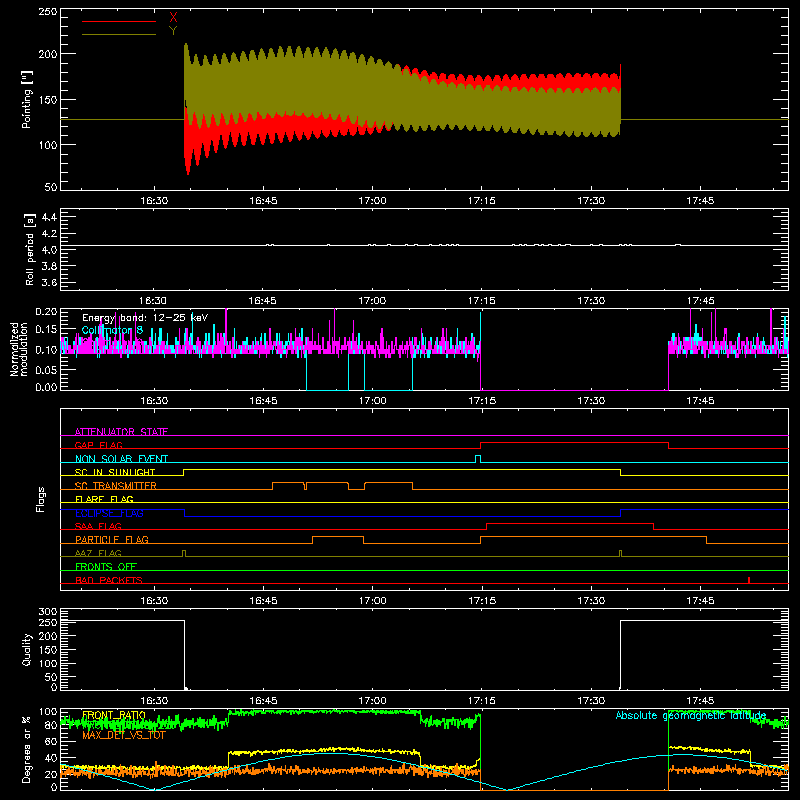This screenshot has width=800, height=800.
Task: Click the 17:45 label under Quality plot
Action: [x=700, y=701]
